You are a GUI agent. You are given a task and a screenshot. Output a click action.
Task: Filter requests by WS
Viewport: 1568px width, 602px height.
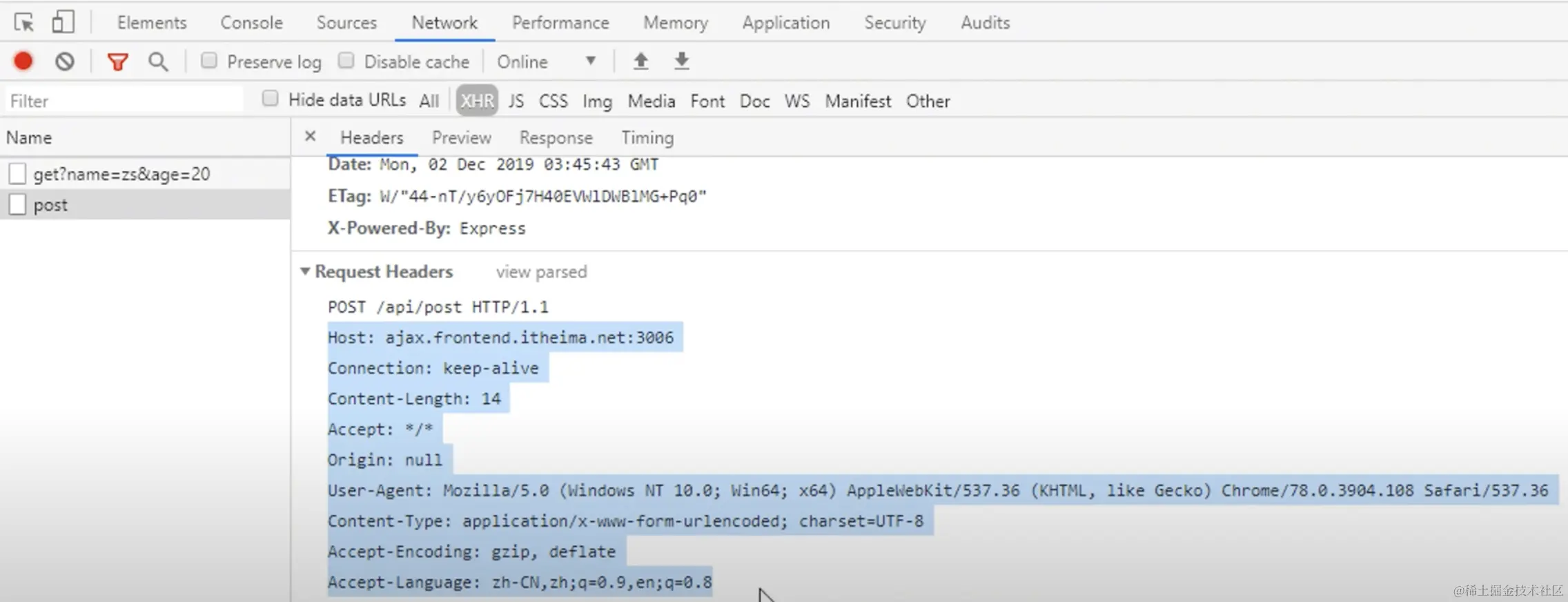(x=797, y=101)
